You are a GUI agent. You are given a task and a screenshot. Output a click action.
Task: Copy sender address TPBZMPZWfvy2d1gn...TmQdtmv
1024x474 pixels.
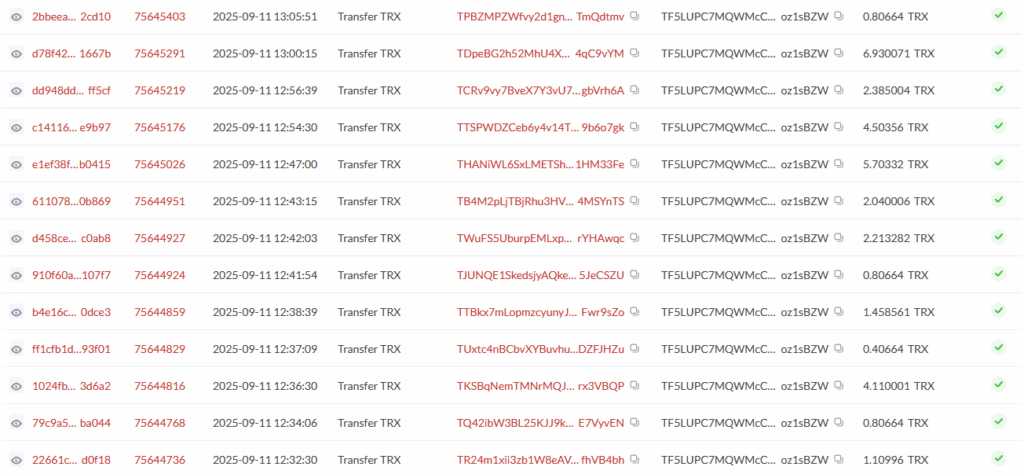pyautogui.click(x=635, y=17)
